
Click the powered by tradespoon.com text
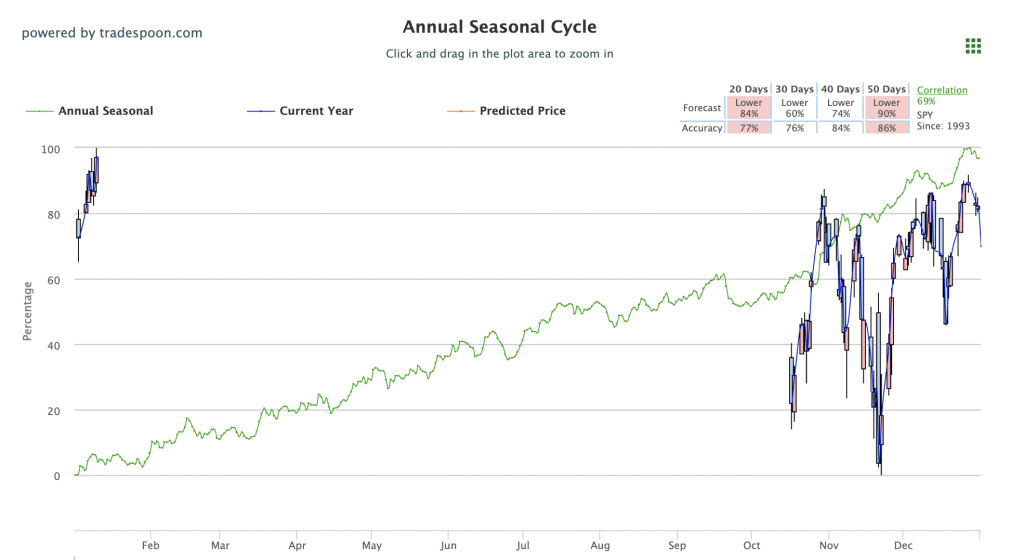coord(112,33)
